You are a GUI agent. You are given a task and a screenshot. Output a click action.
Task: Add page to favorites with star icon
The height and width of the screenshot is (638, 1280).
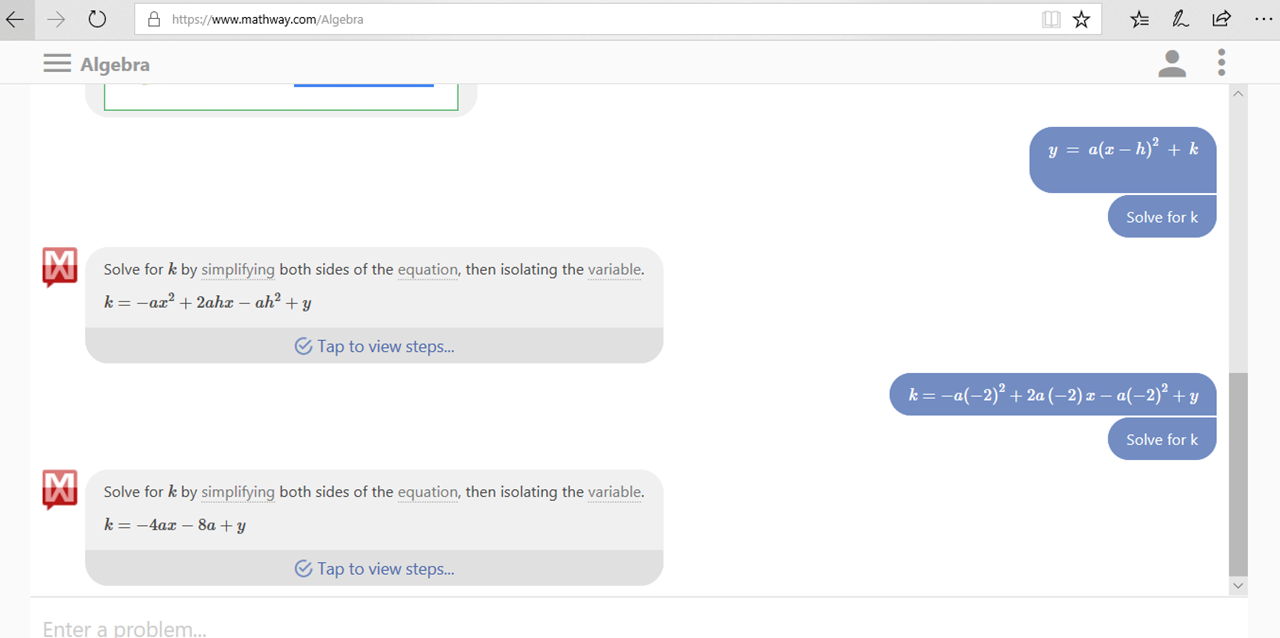[x=1081, y=19]
